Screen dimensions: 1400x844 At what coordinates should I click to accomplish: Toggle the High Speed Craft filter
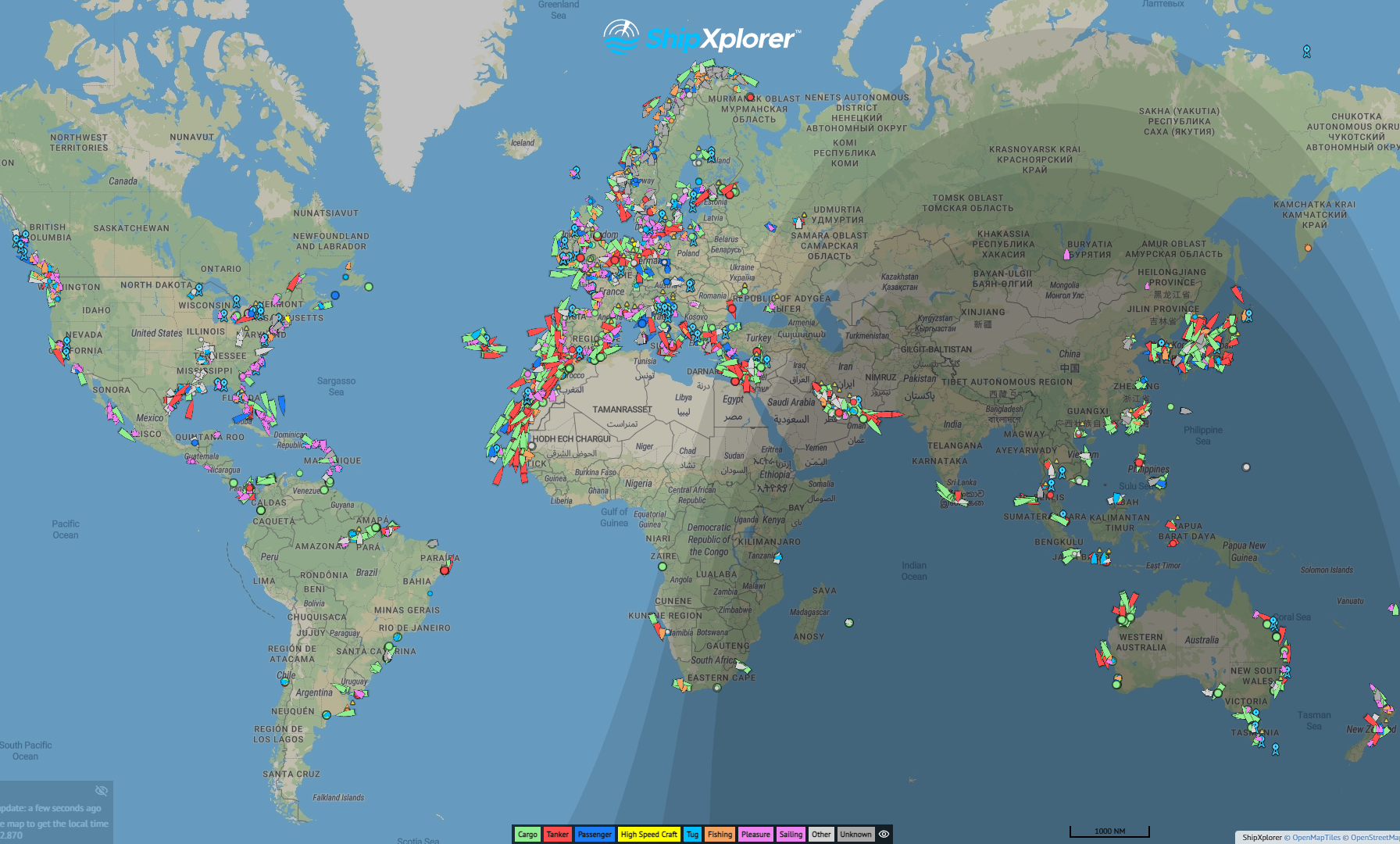[648, 834]
